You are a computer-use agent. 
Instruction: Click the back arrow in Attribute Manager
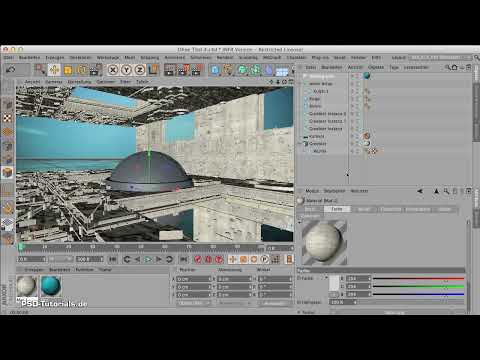click(420, 191)
